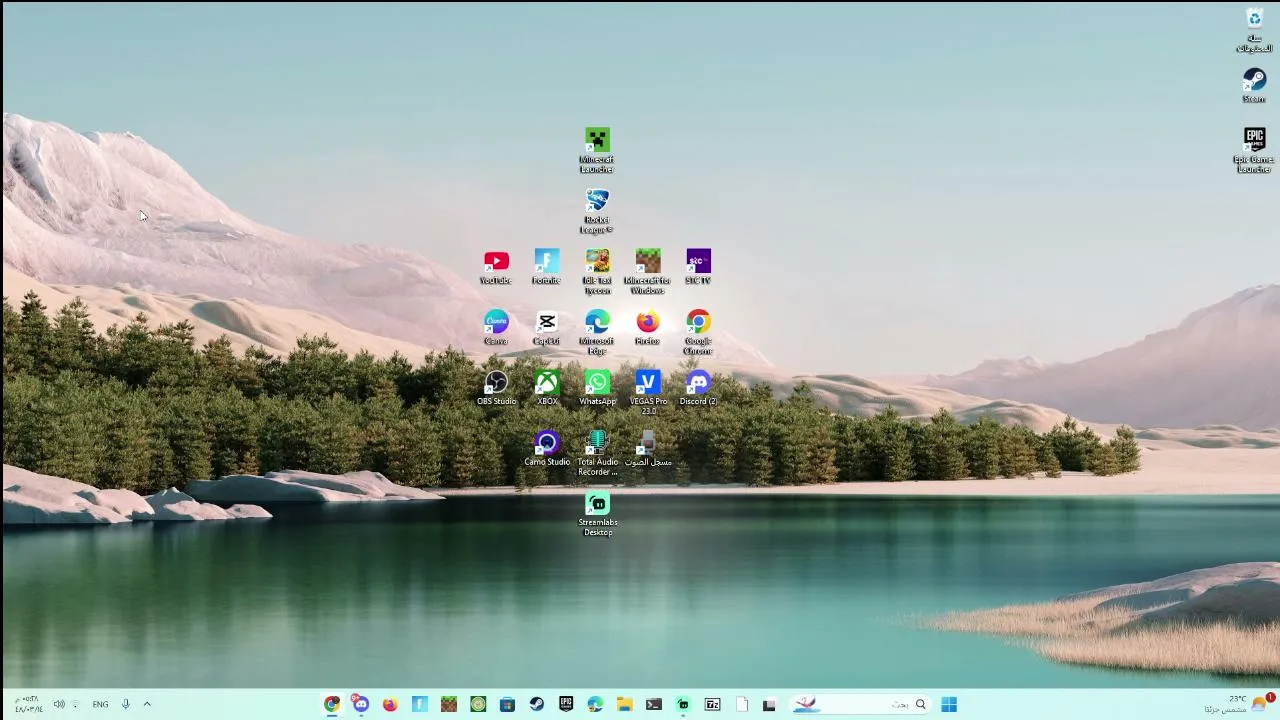Open the 23°C weather widget
Screen dimensions: 1280x720
click(x=1240, y=705)
